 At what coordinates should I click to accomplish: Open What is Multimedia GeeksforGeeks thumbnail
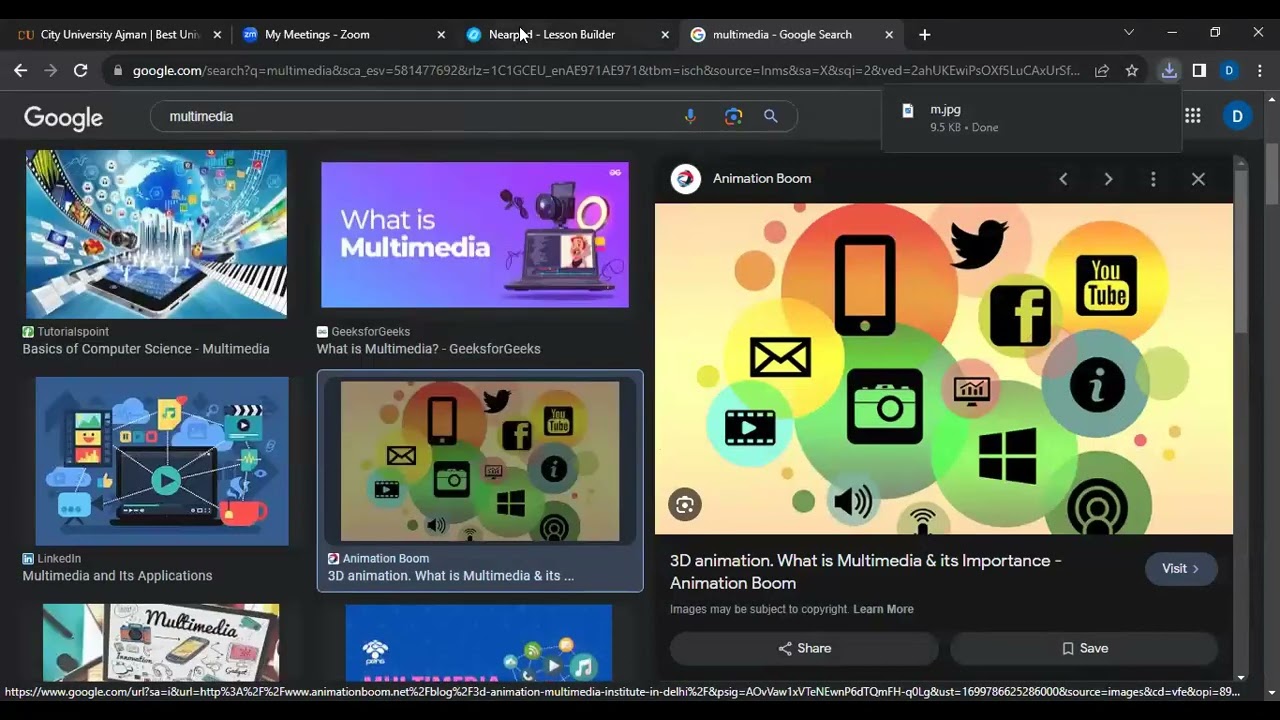pyautogui.click(x=475, y=235)
